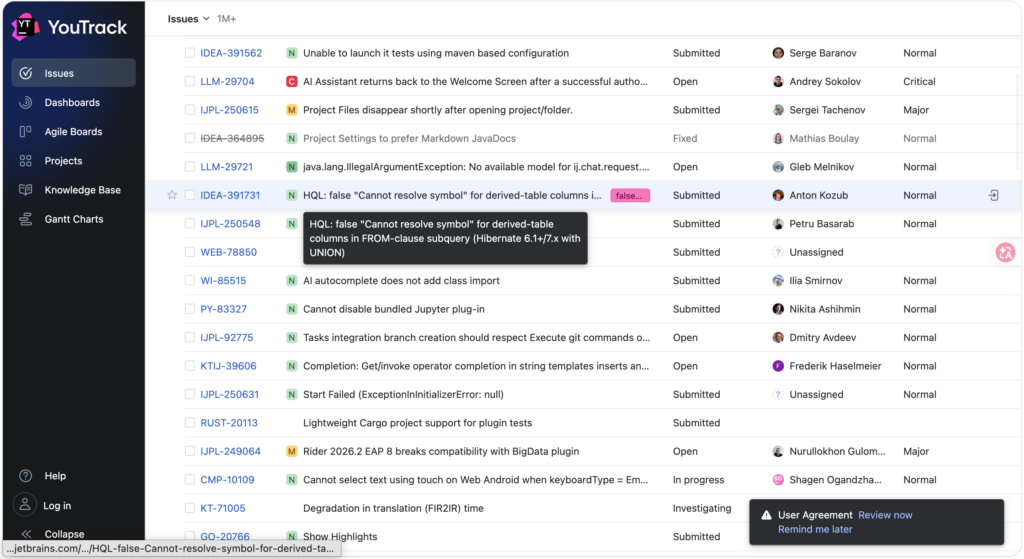The width and height of the screenshot is (1024, 559).
Task: Click 'In progress' status for CMP-10109
Action: pyautogui.click(x=698, y=479)
